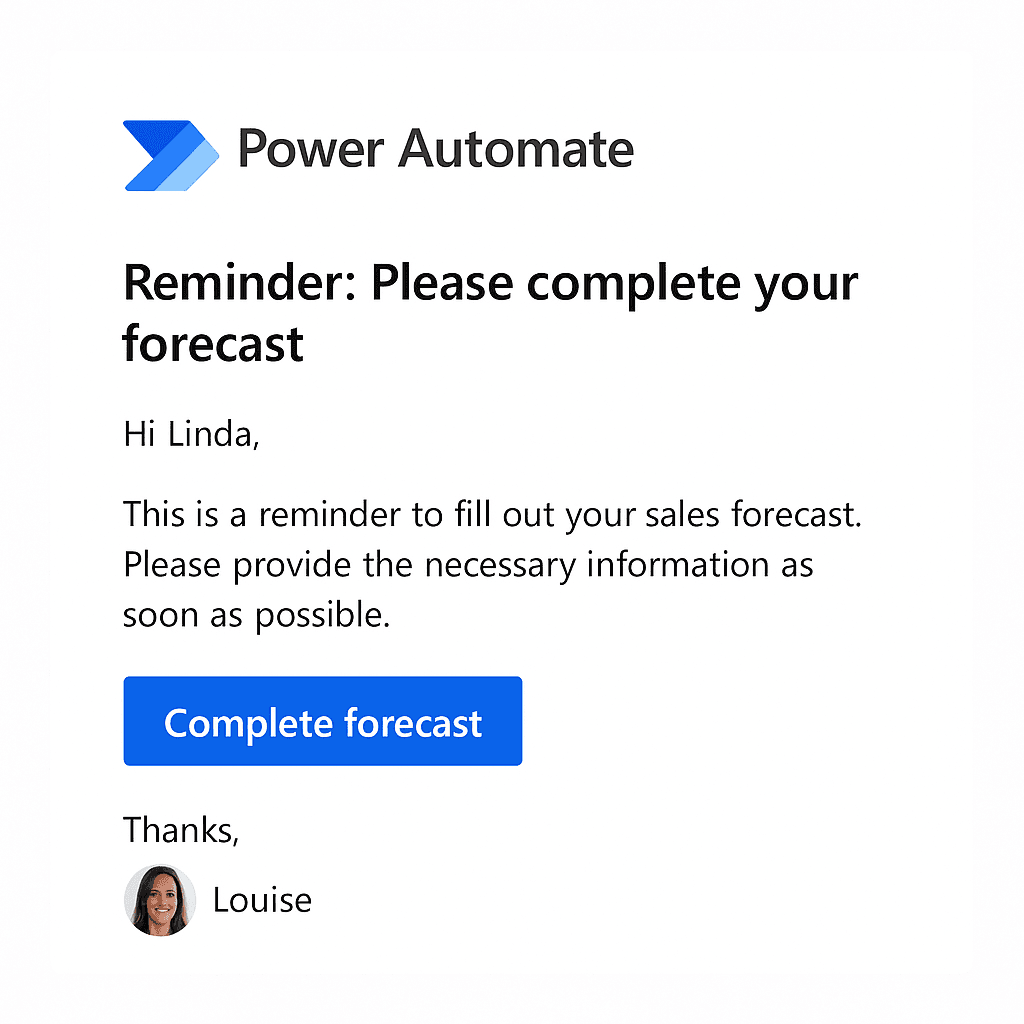
Task: Click Louise's profile photo avatar
Action: (x=160, y=900)
